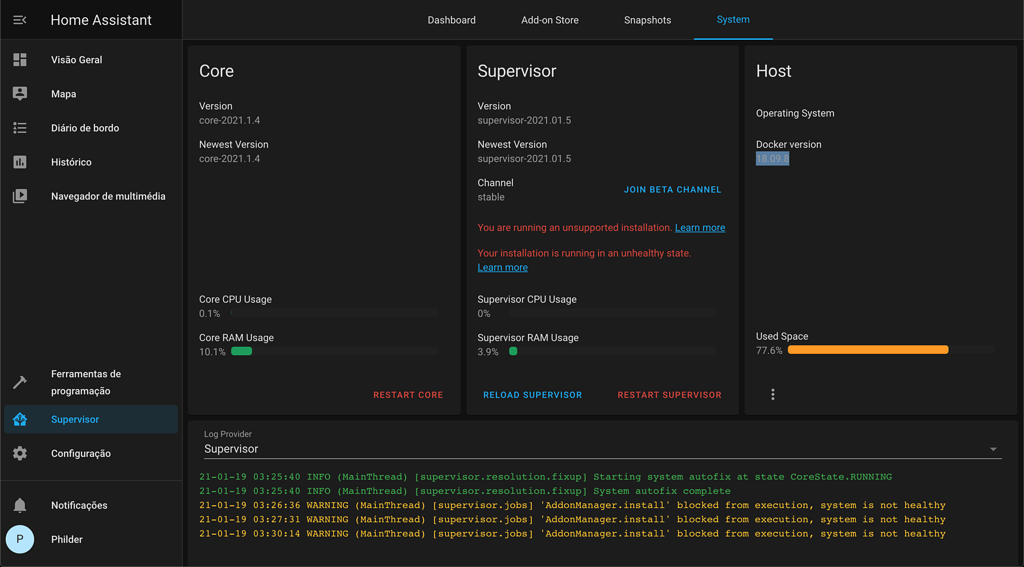Open Navegador de multimédia icon
The image size is (1024, 567).
pyautogui.click(x=20, y=196)
